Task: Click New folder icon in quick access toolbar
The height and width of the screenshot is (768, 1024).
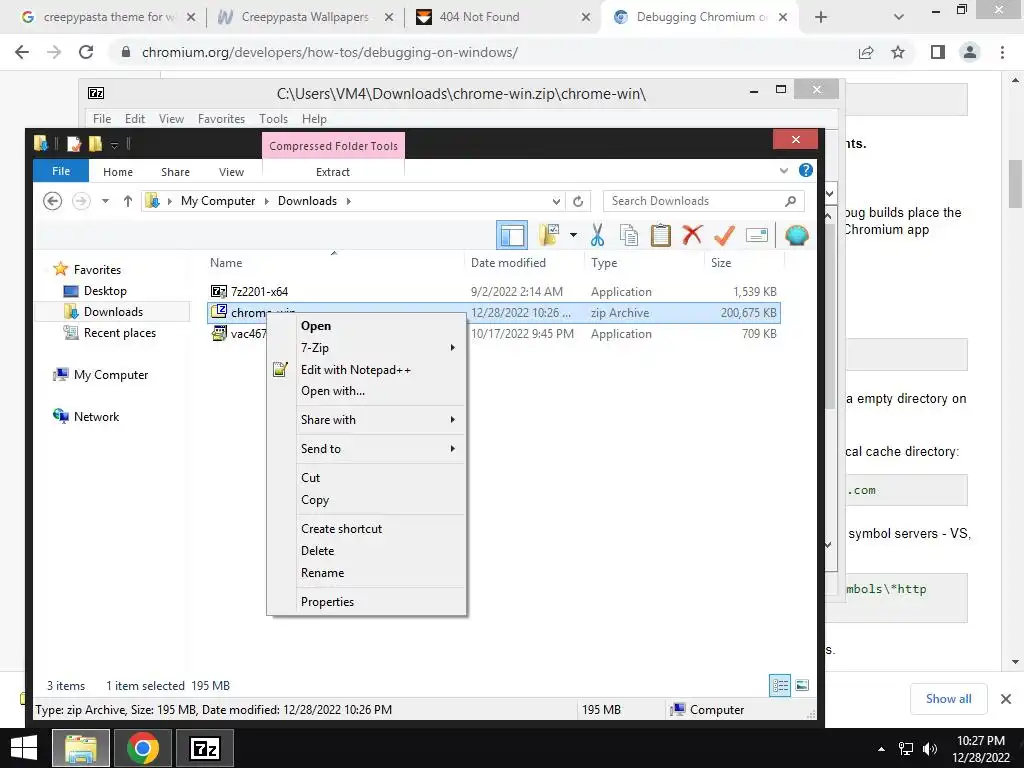Action: point(95,144)
